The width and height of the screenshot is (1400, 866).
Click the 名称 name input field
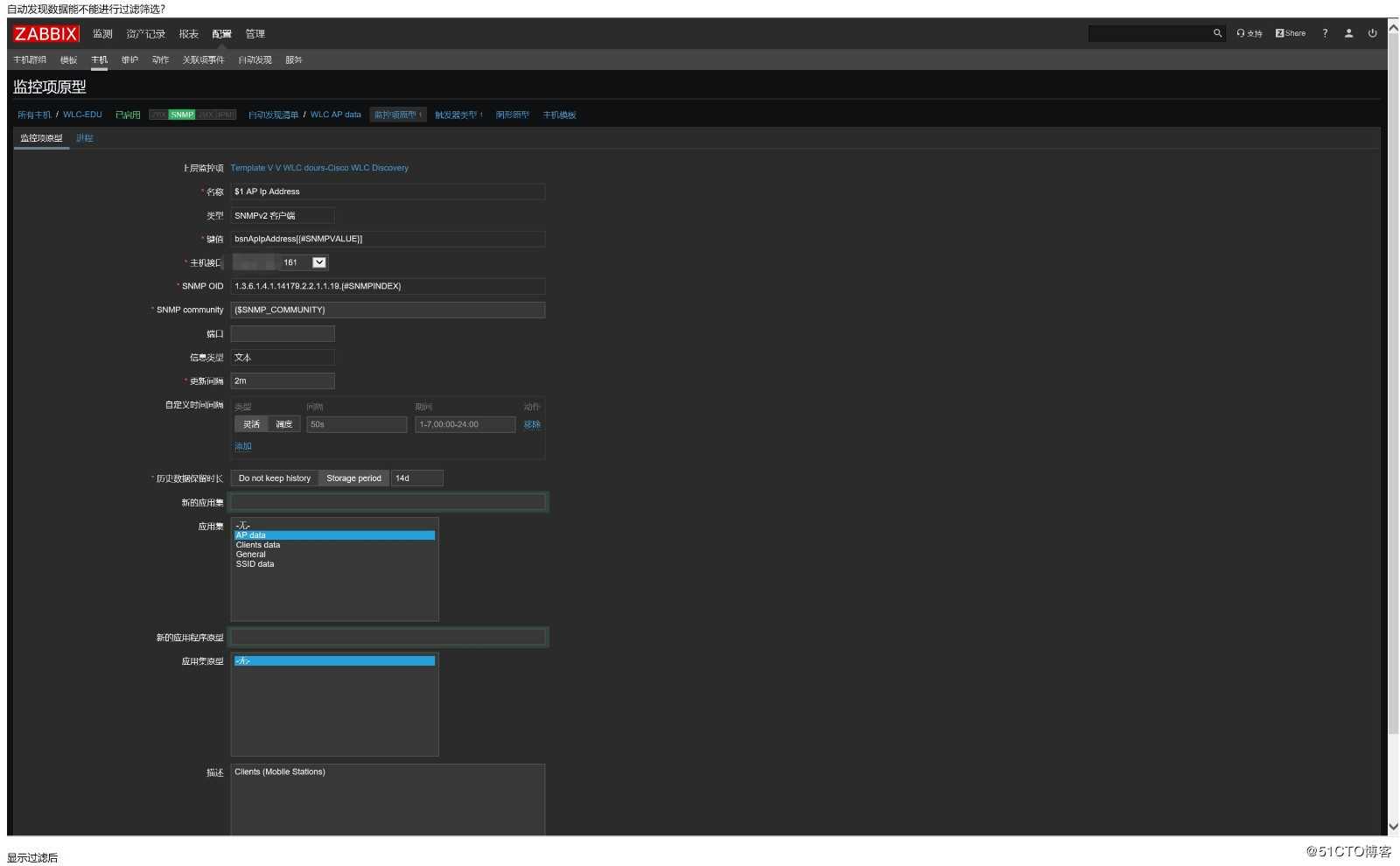pyautogui.click(x=388, y=192)
